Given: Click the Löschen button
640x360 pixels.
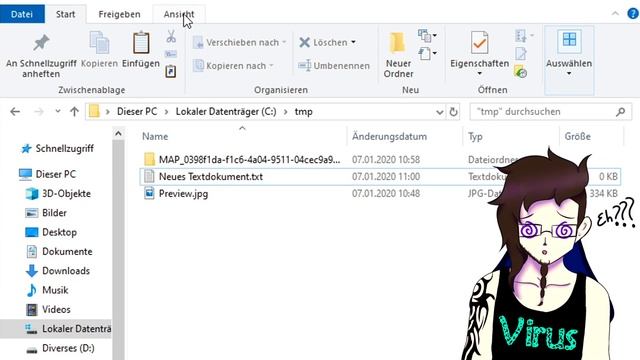Looking at the screenshot, I should 323,42.
